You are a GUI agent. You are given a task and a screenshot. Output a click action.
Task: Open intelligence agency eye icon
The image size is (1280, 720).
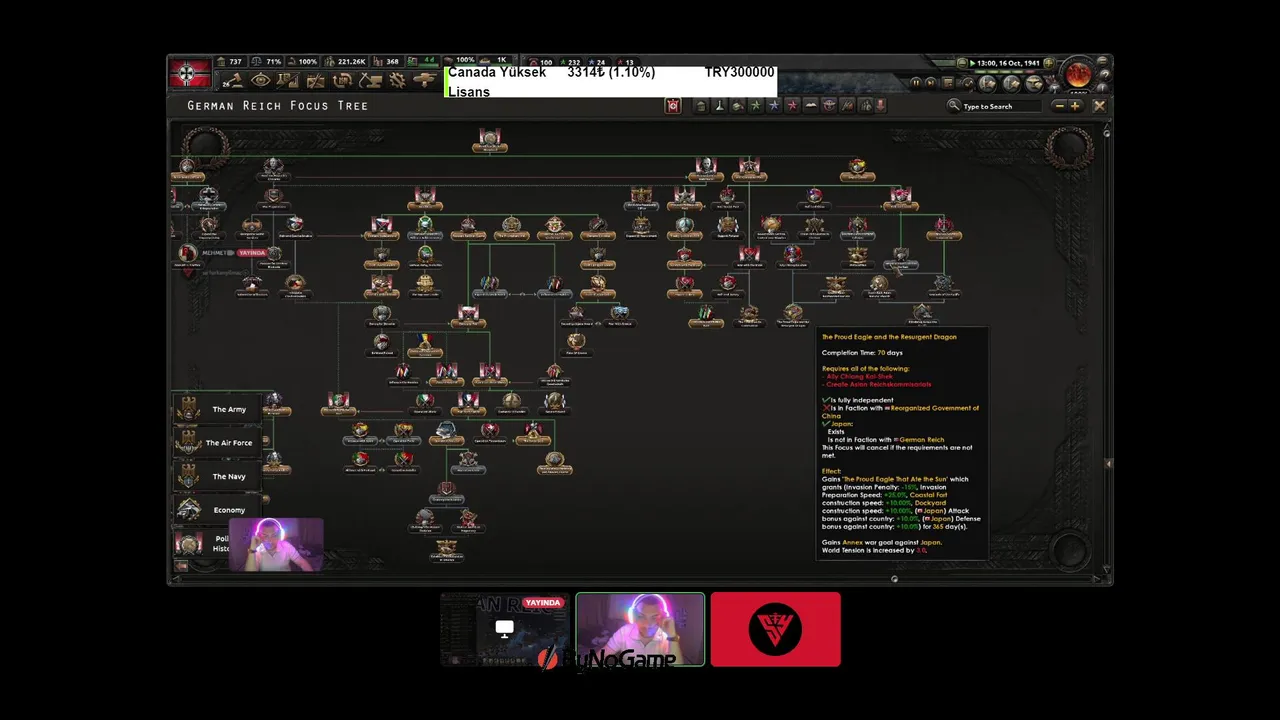[x=260, y=80]
